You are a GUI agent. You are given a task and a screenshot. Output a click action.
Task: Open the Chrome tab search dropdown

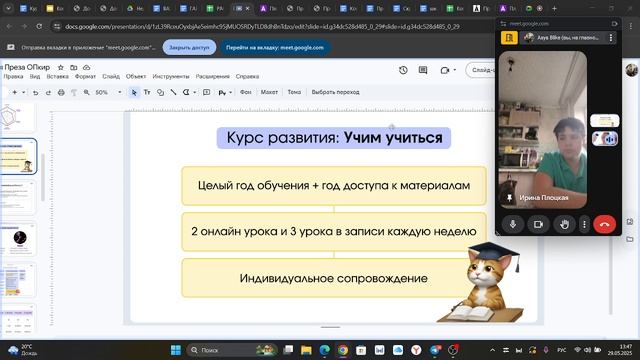(8, 8)
